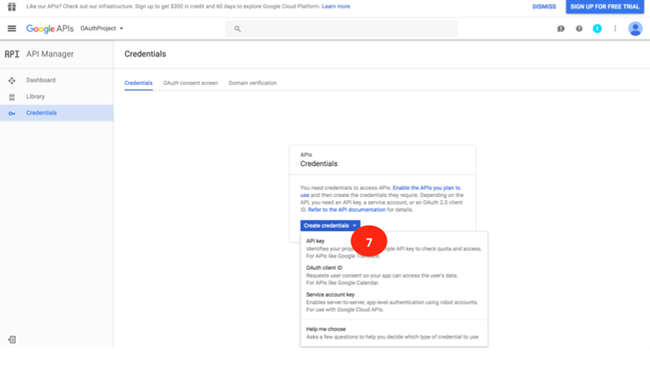Screen dimensions: 650x389
Task: Open the user account avatar
Action: 635,29
